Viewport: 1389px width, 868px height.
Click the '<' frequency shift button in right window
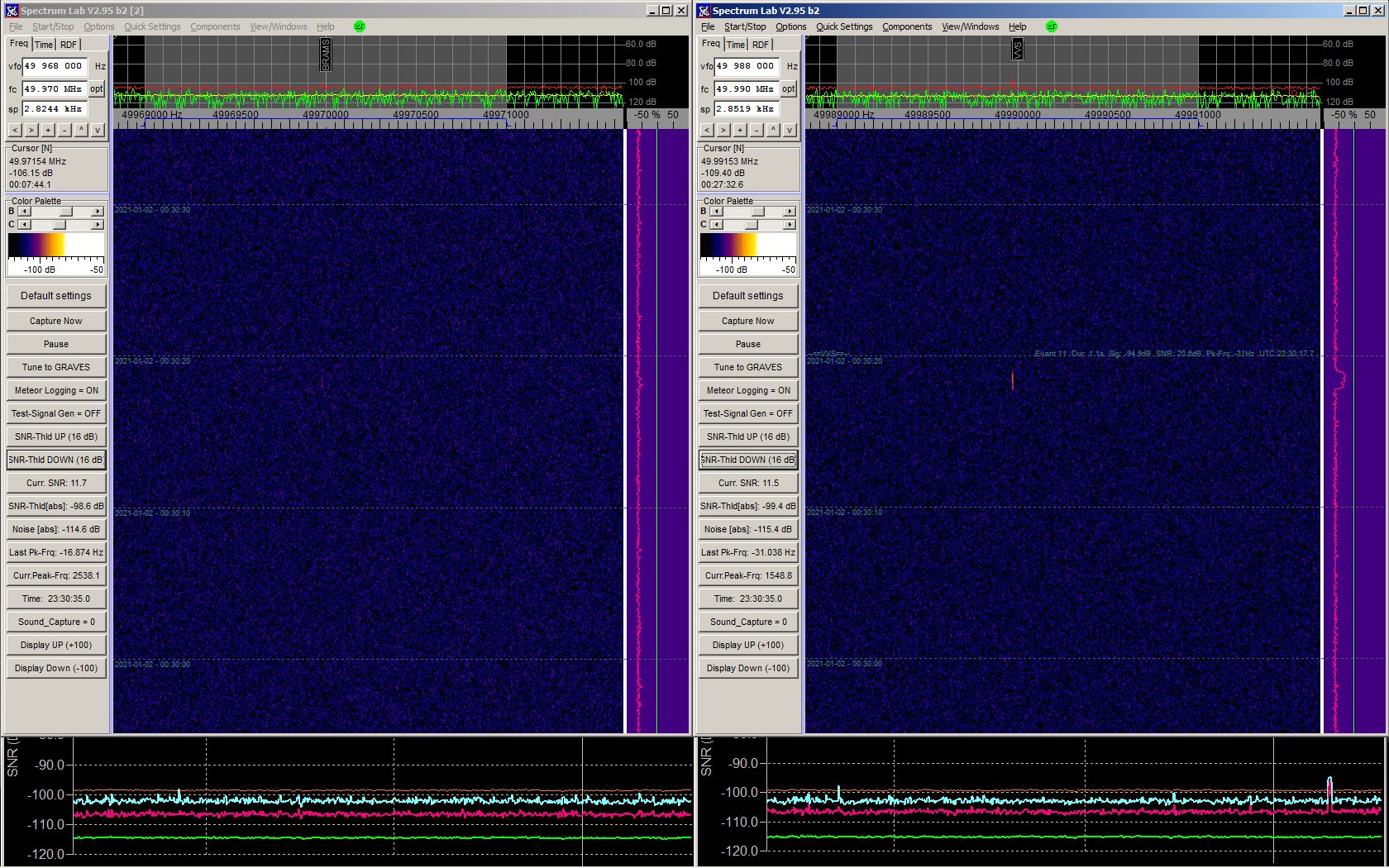pyautogui.click(x=707, y=130)
